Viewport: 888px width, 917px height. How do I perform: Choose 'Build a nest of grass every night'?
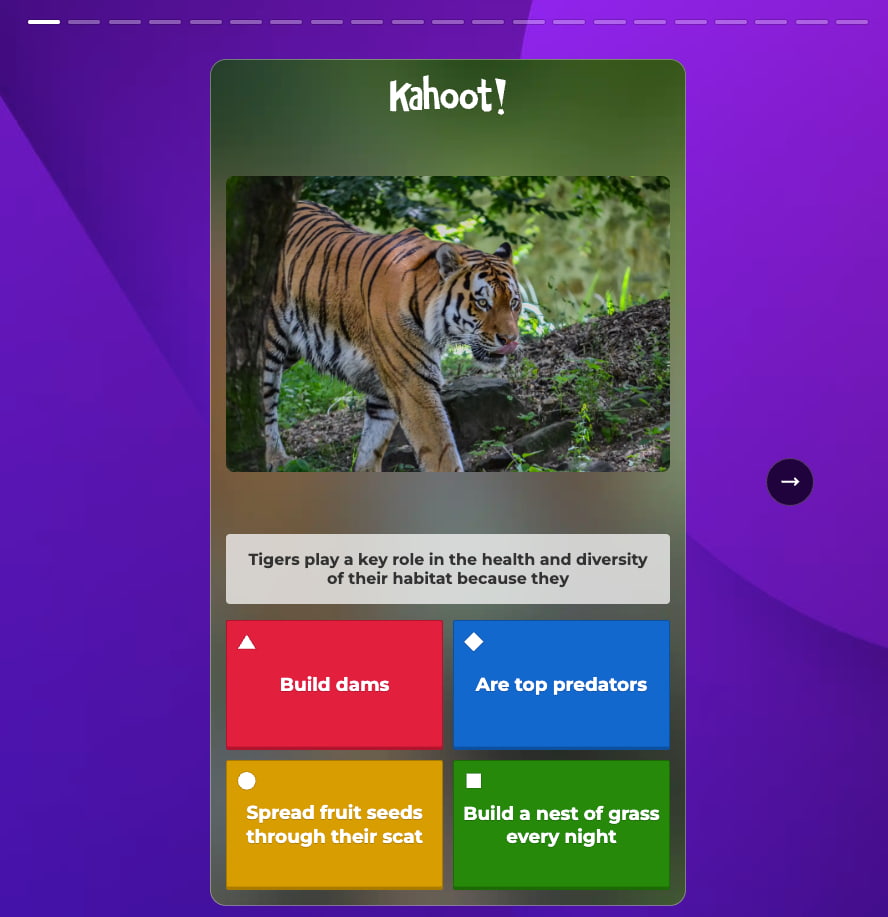tap(561, 824)
